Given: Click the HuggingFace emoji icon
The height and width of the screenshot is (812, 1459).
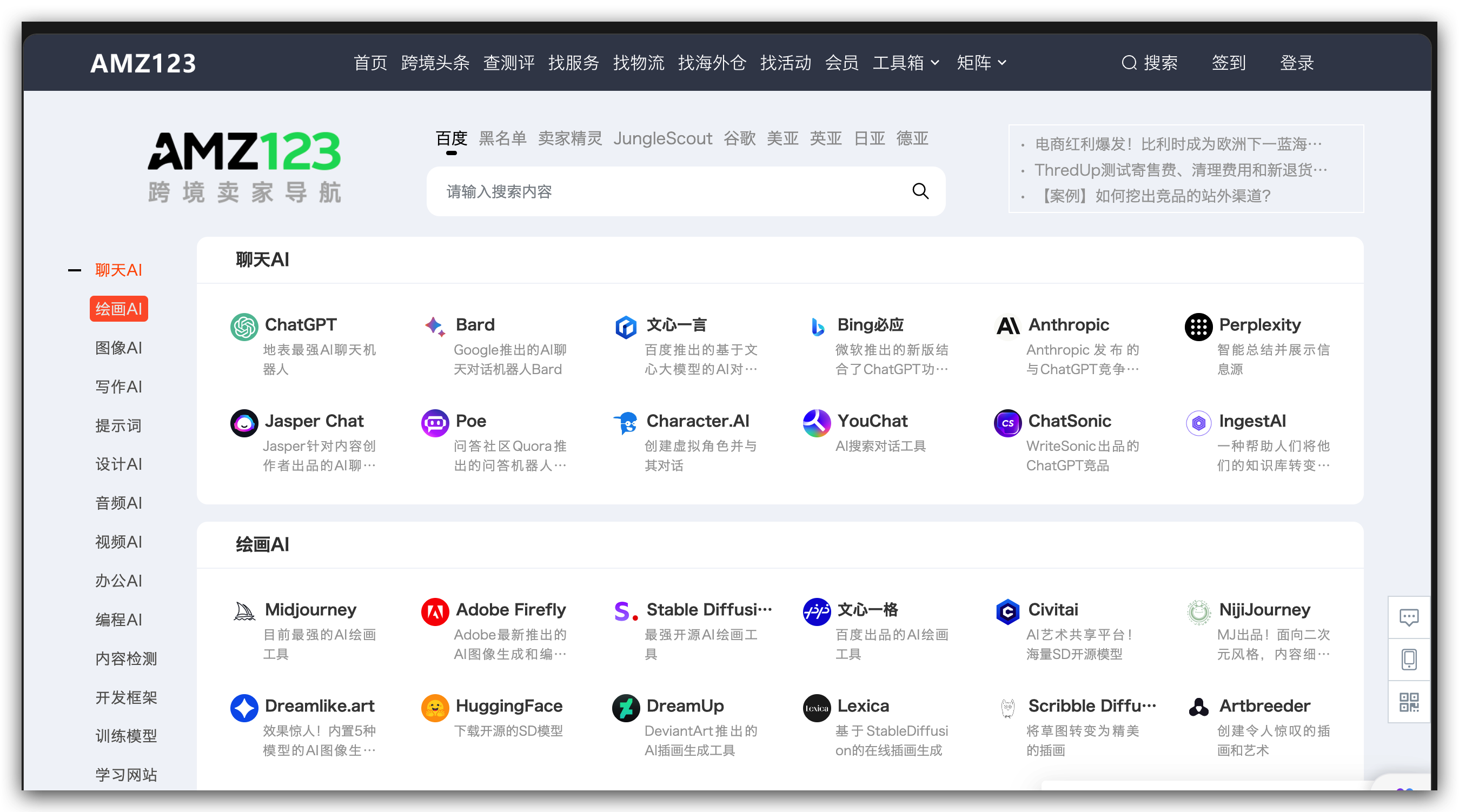Looking at the screenshot, I should [x=435, y=708].
